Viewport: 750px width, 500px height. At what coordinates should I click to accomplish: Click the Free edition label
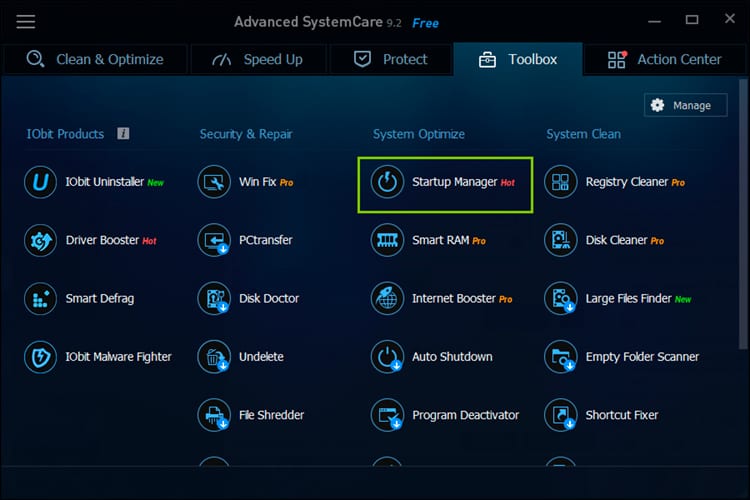point(425,23)
